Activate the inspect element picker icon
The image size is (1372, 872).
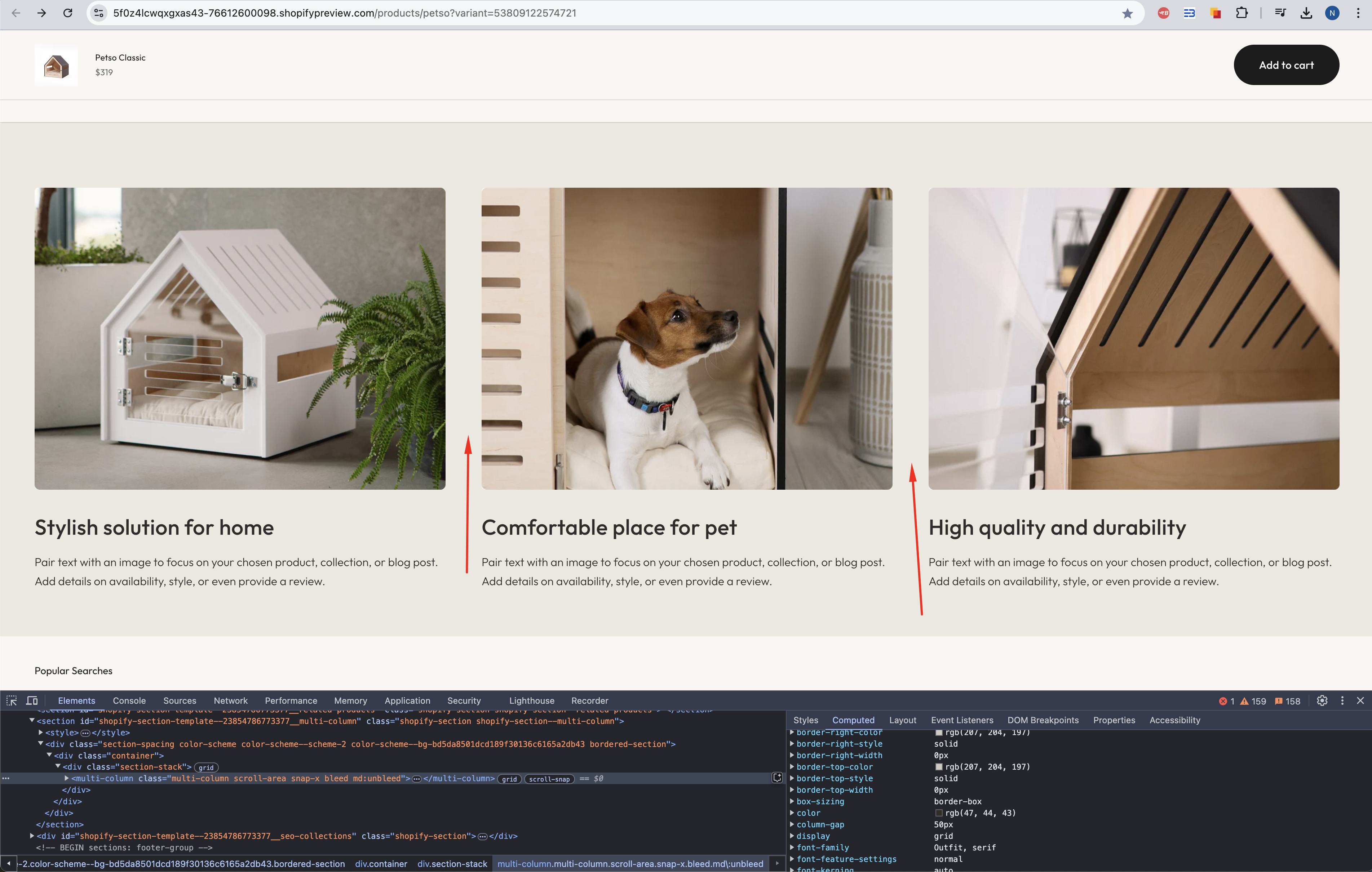point(12,700)
